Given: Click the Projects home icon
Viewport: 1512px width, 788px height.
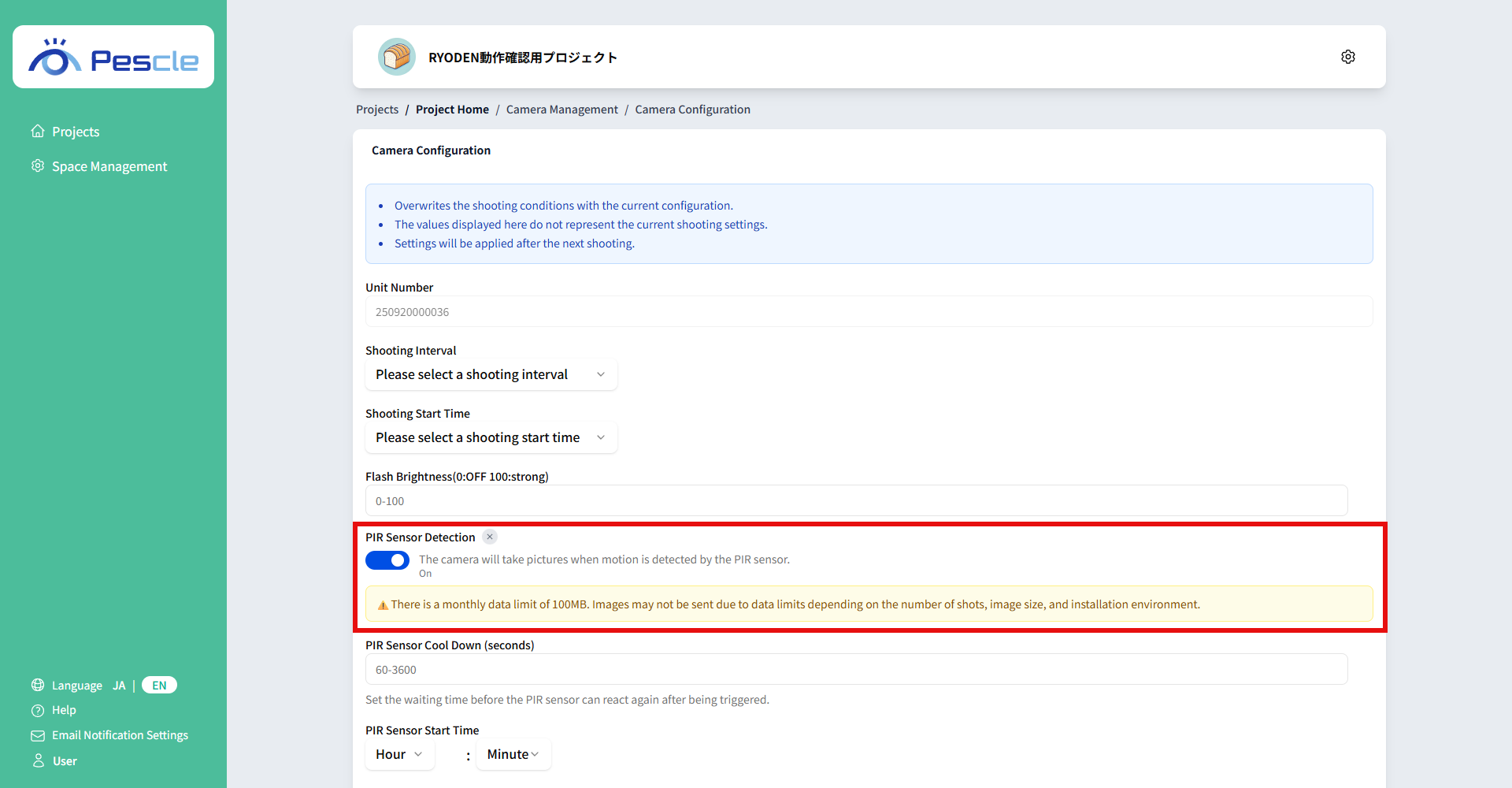Looking at the screenshot, I should tap(38, 131).
